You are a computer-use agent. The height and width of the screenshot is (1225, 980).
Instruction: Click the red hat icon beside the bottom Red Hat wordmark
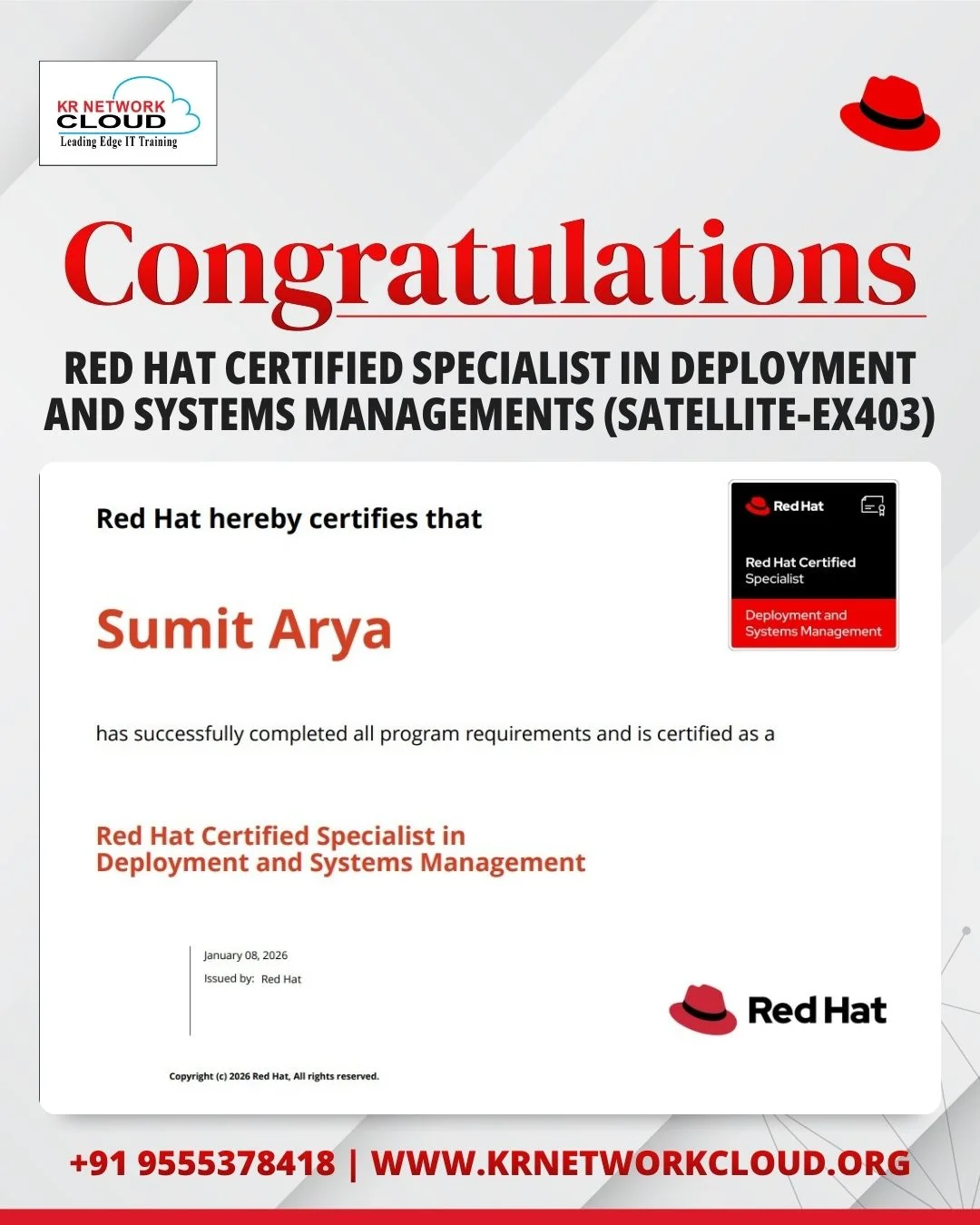coord(703,1010)
